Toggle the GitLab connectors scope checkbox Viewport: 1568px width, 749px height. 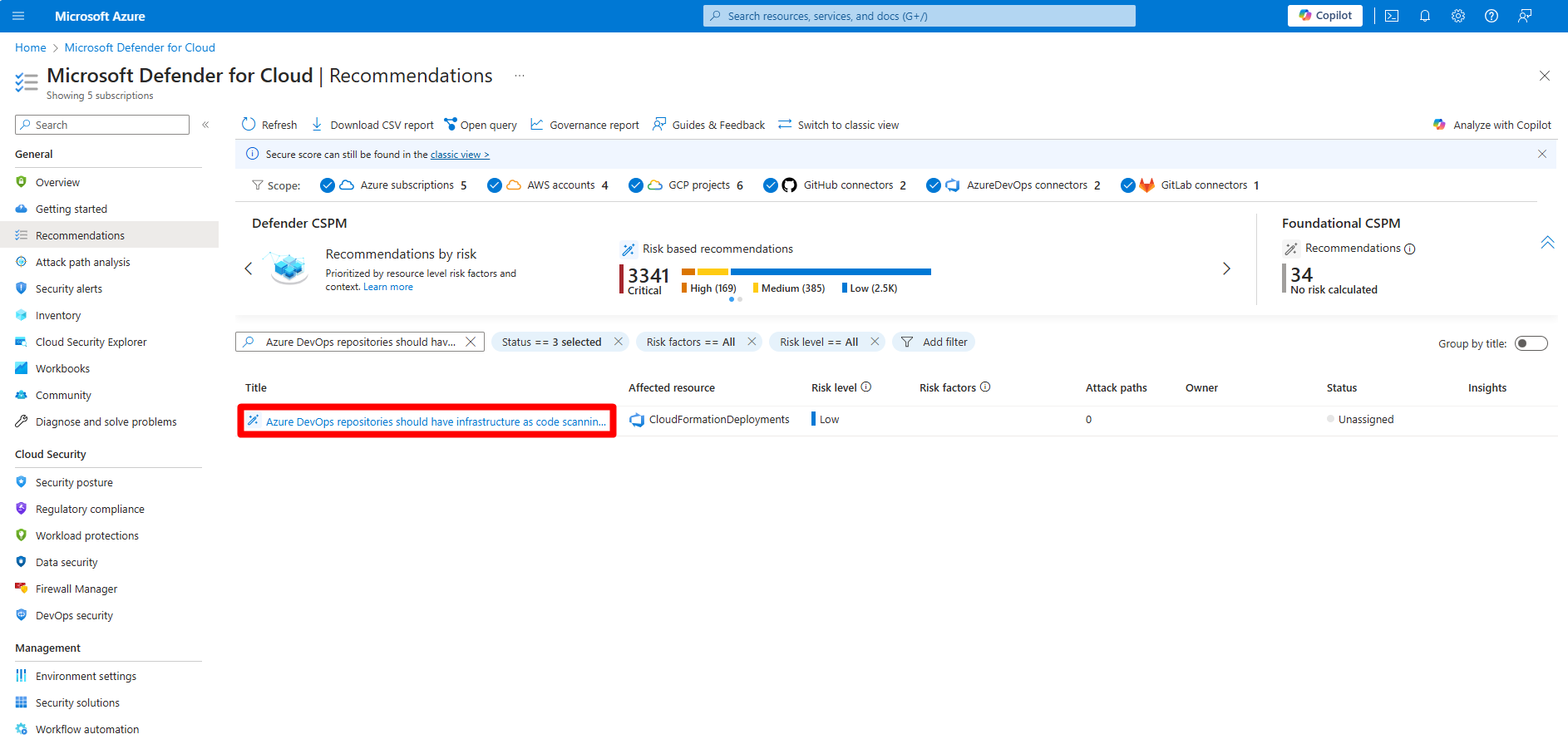(x=1128, y=185)
